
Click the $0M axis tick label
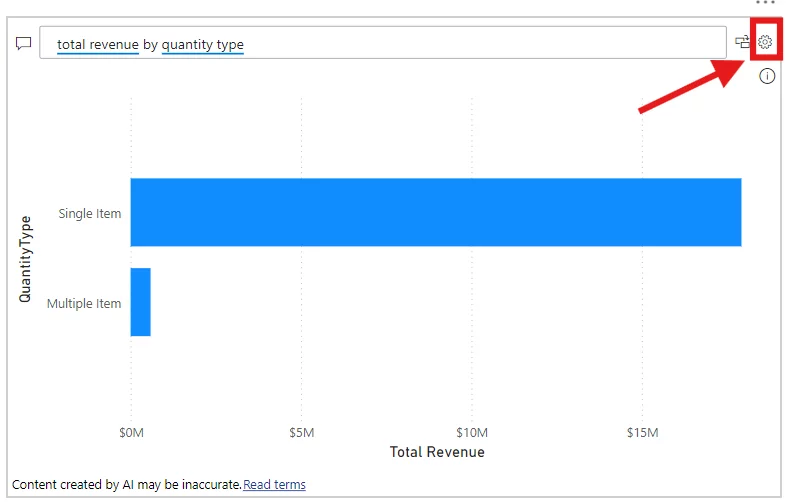[x=131, y=433]
